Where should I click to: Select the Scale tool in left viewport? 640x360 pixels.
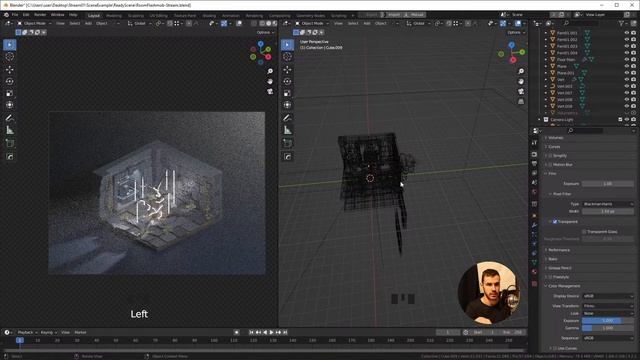(x=9, y=93)
